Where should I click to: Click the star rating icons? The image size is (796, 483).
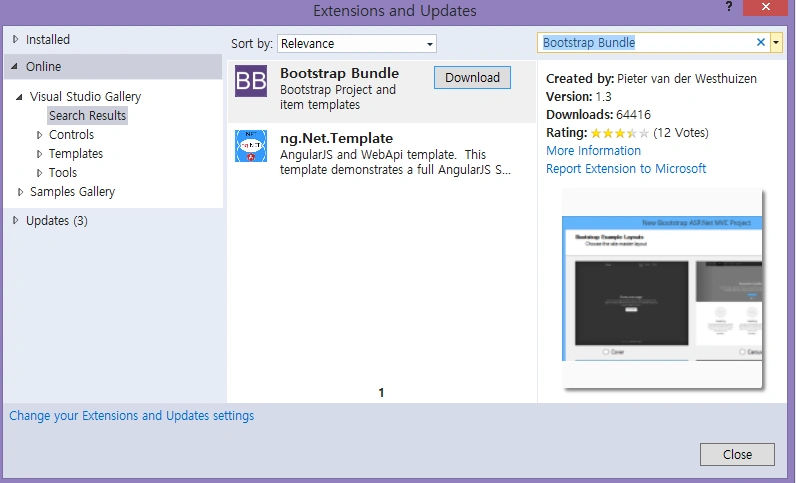[x=619, y=134]
